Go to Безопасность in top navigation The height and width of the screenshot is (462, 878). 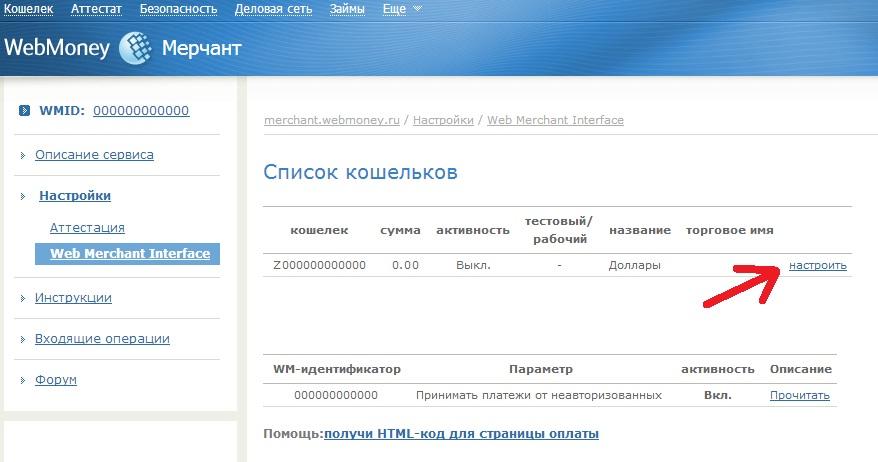click(x=178, y=9)
